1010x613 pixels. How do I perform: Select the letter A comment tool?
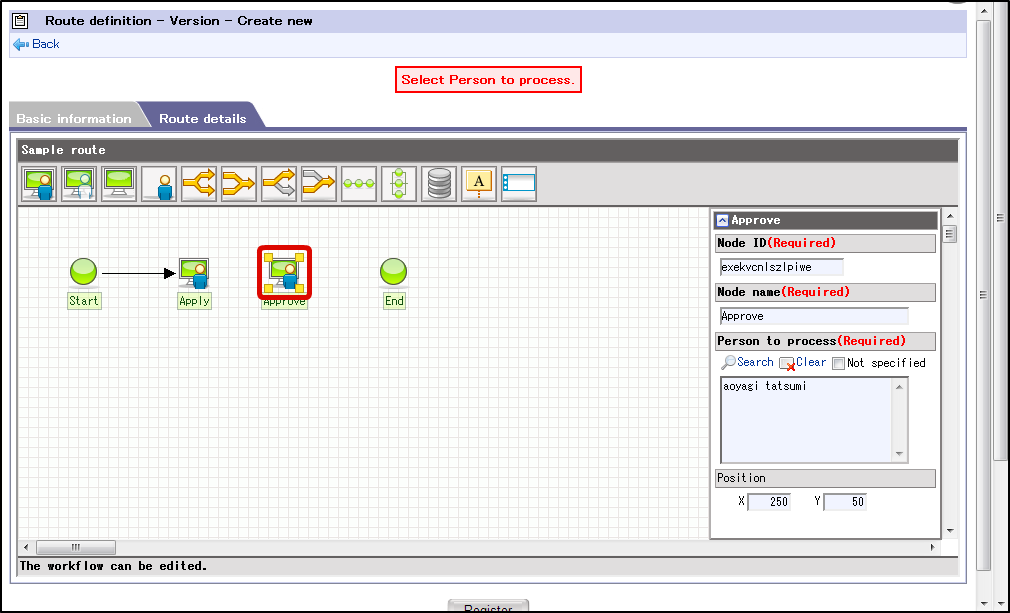click(479, 184)
